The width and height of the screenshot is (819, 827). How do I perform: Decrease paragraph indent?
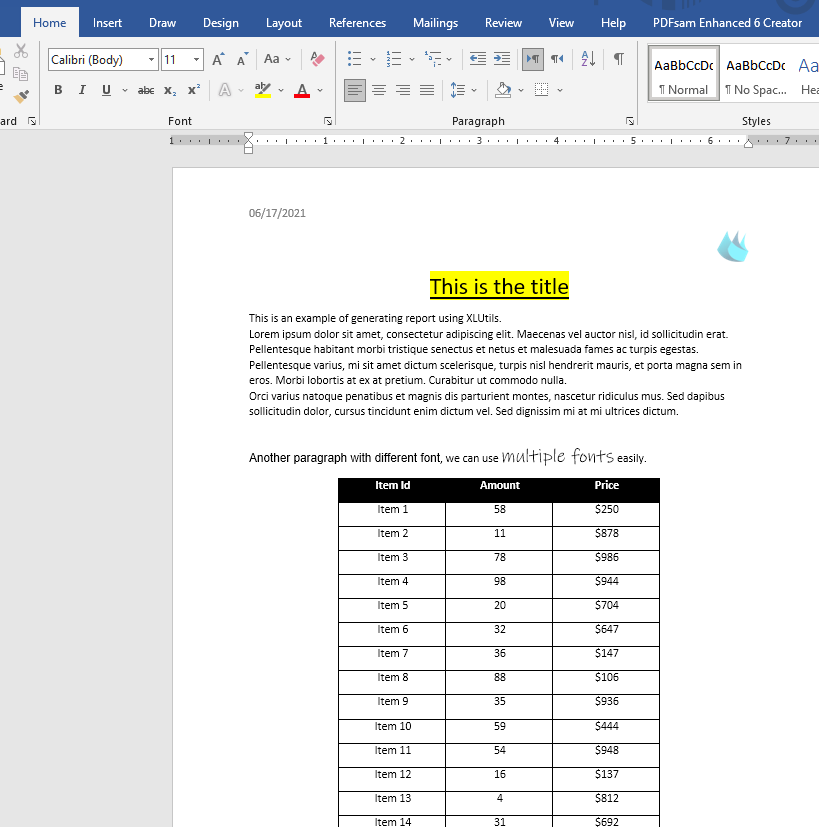(x=478, y=59)
